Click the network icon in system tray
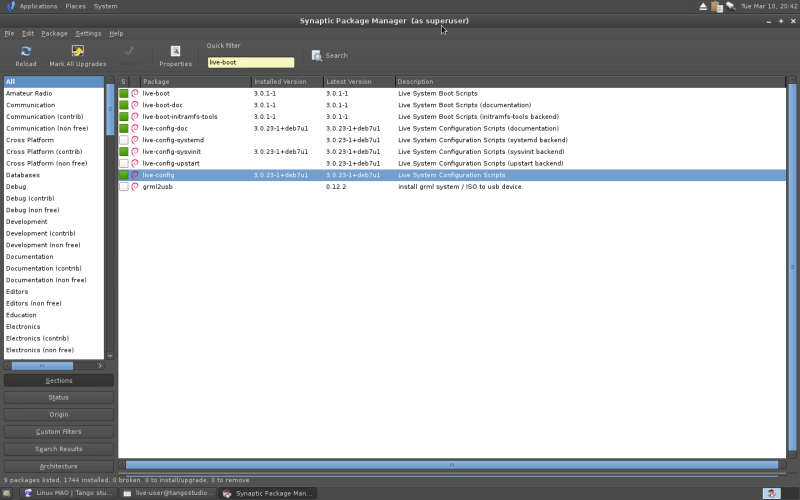Viewport: 800px width, 500px height. pos(731,6)
